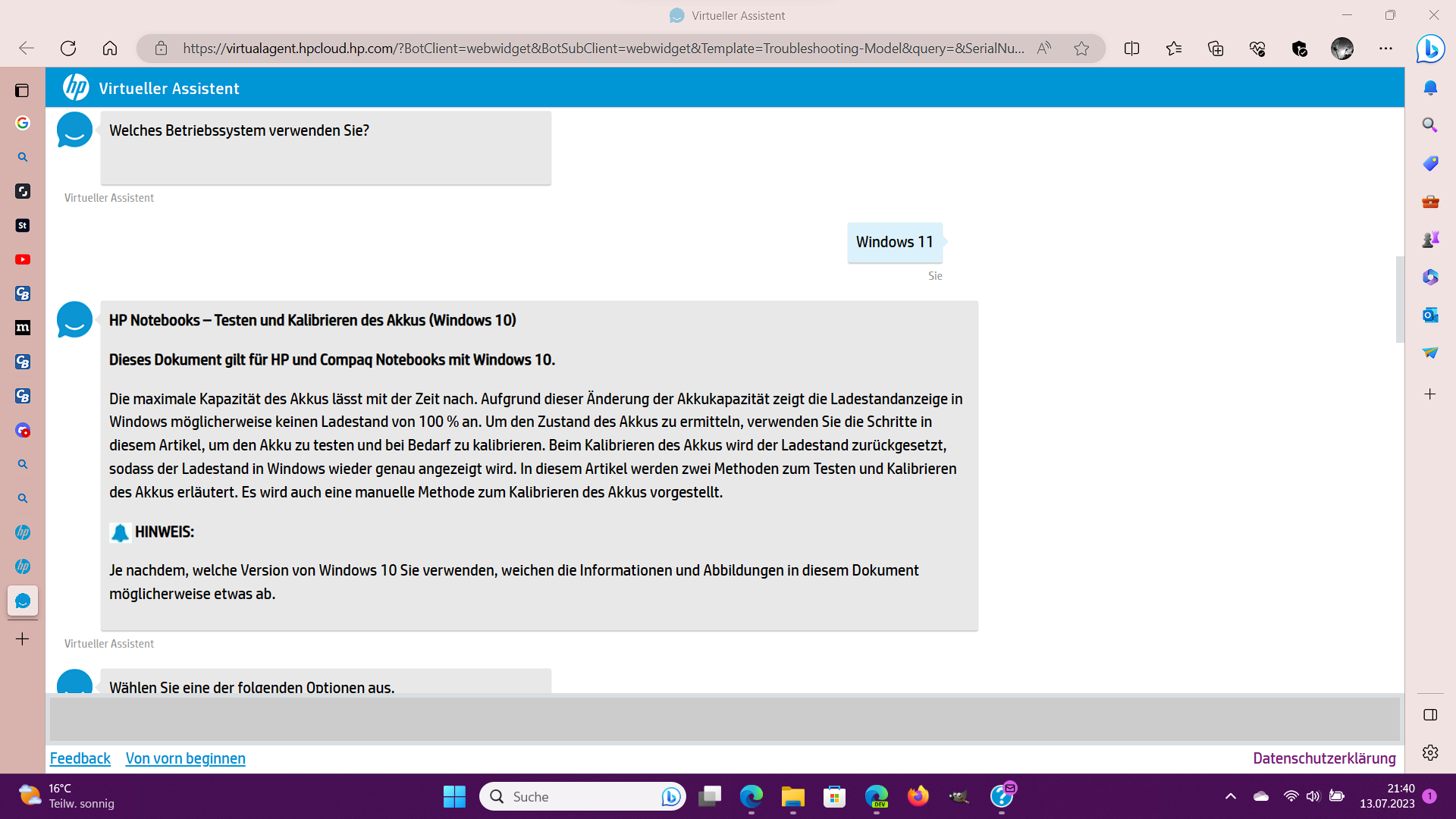Go to browser home page
Screen dimensions: 1456x819
point(110,49)
